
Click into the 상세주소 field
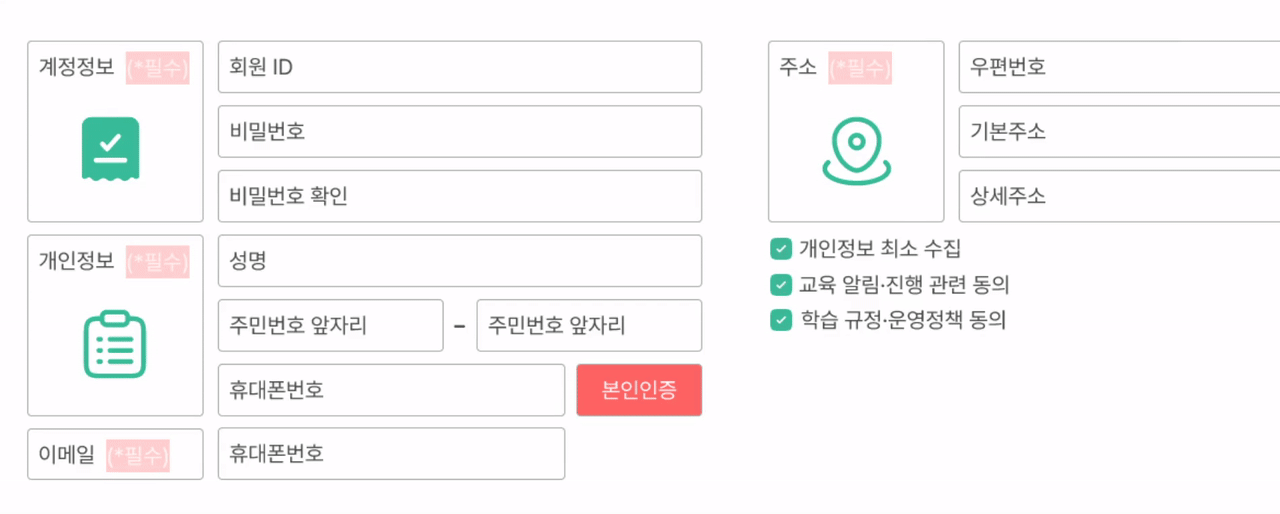point(1118,196)
